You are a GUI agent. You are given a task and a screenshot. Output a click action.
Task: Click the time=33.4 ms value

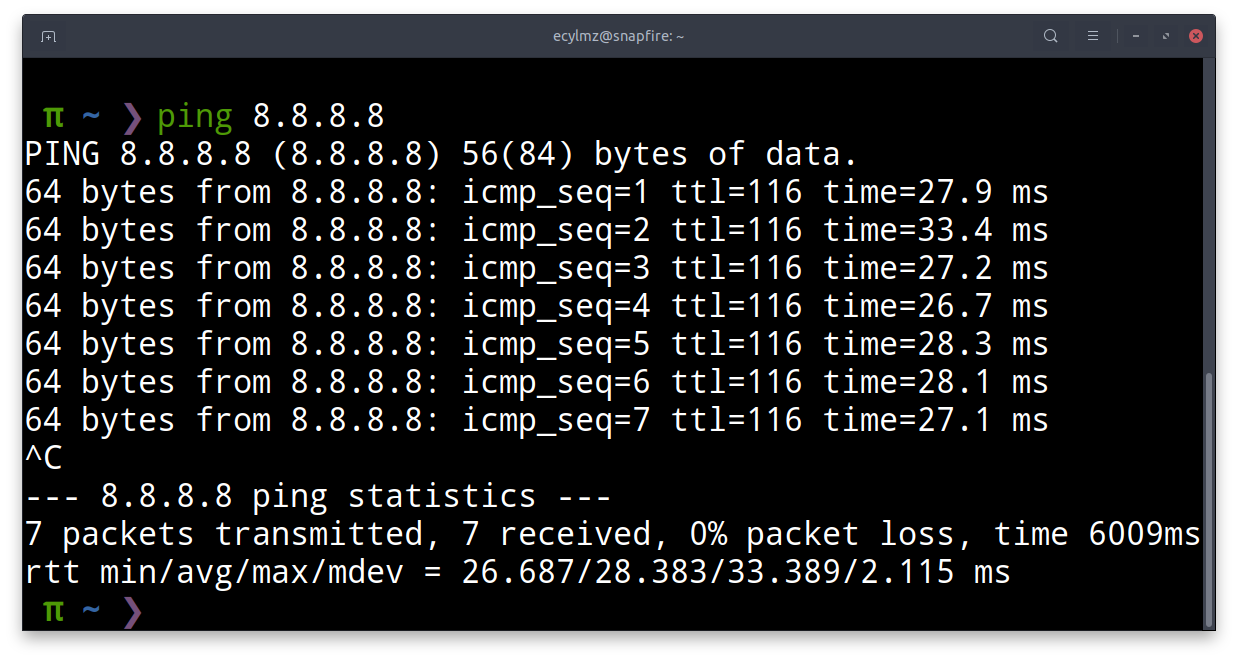click(x=935, y=230)
